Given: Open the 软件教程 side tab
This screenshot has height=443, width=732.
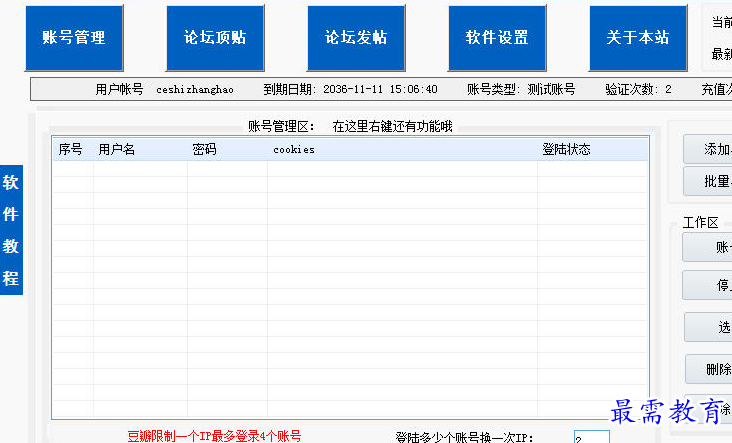Looking at the screenshot, I should pos(11,230).
